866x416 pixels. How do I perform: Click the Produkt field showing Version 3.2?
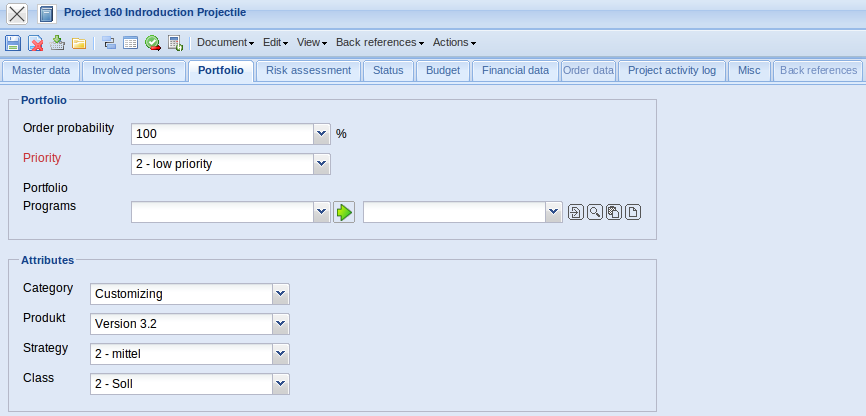click(x=180, y=324)
